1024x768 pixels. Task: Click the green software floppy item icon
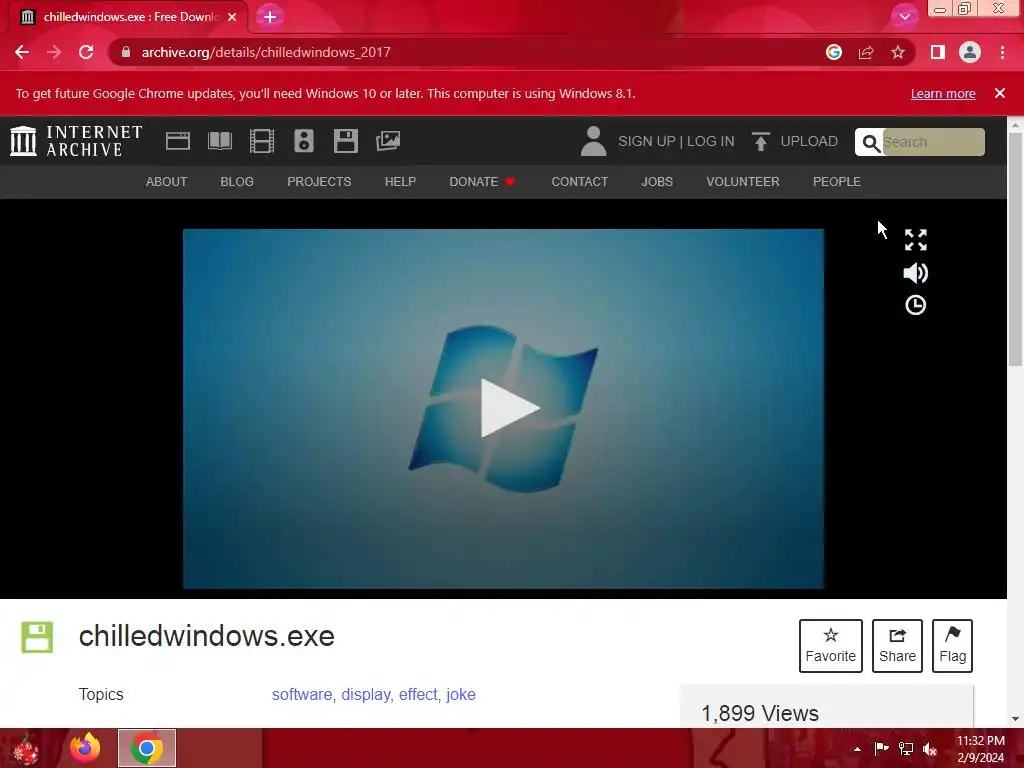pos(37,637)
